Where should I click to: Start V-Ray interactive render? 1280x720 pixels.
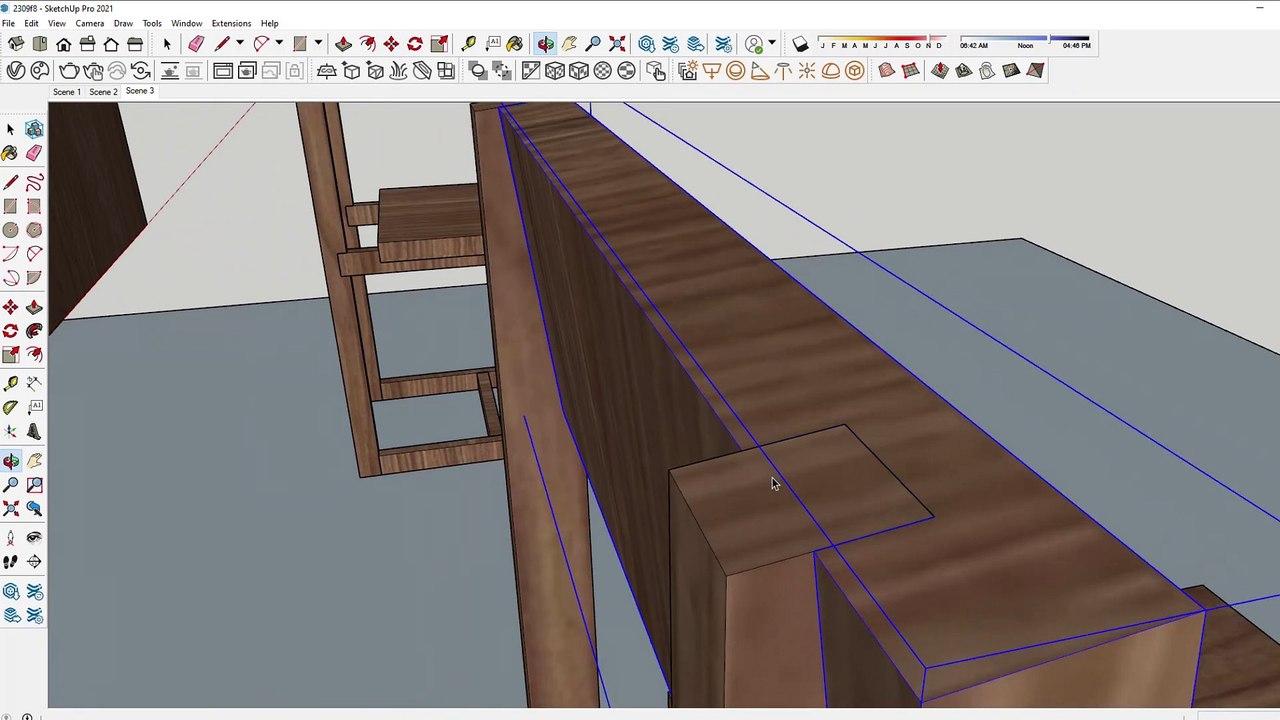click(x=93, y=70)
